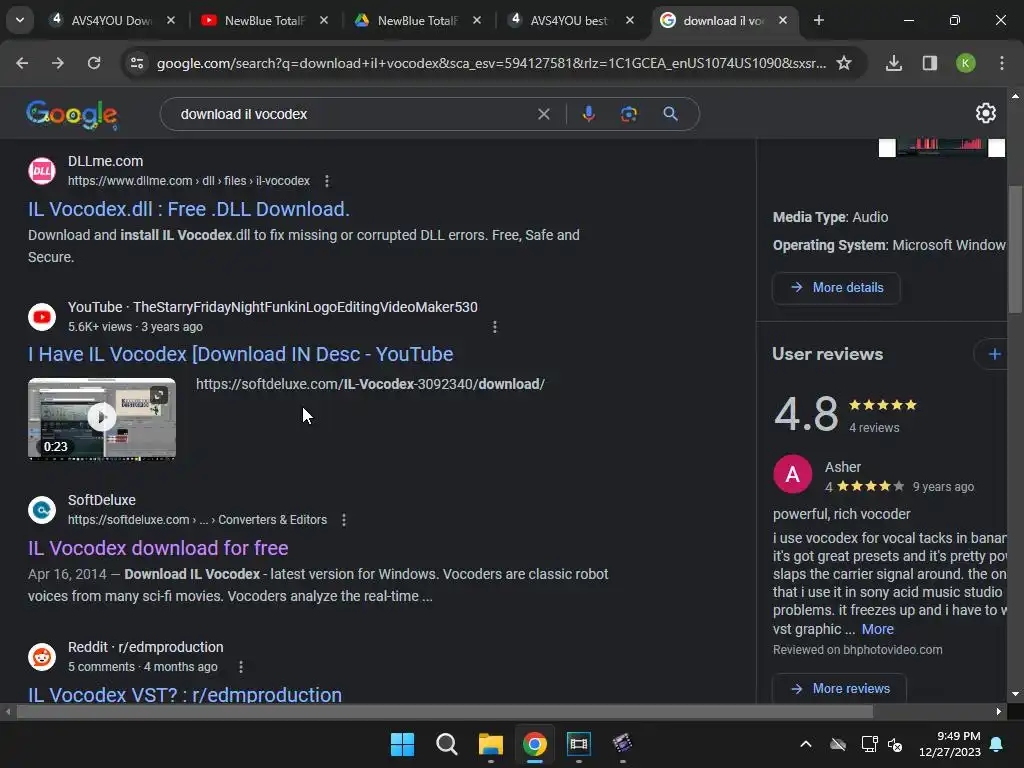The image size is (1024, 768).
Task: Open IL Vocodex.dll Free DLL Download link
Action: [x=189, y=209]
